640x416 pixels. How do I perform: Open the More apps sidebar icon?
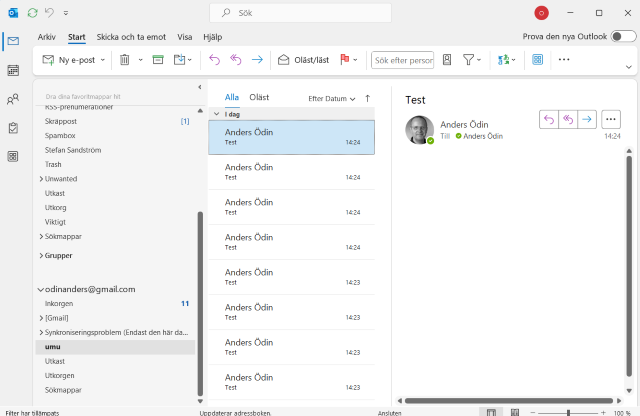click(x=13, y=156)
